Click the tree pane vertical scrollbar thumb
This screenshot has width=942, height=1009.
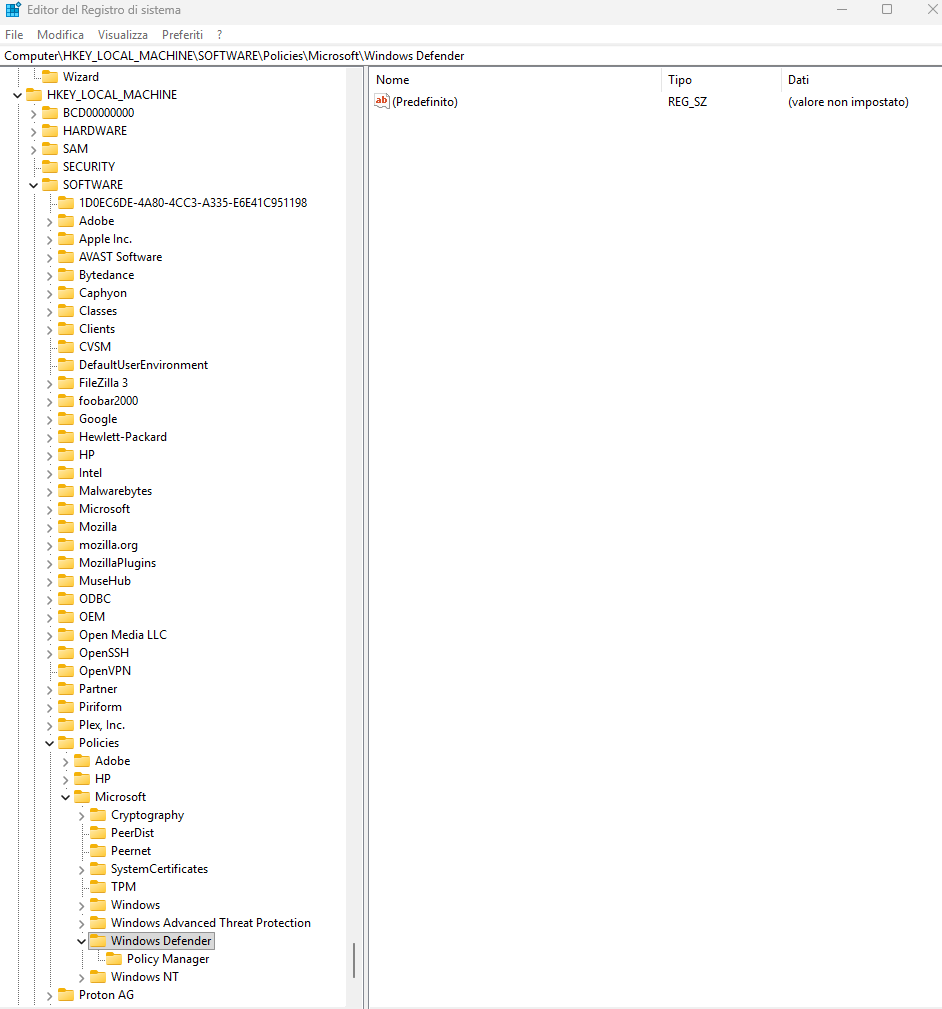pos(354,961)
